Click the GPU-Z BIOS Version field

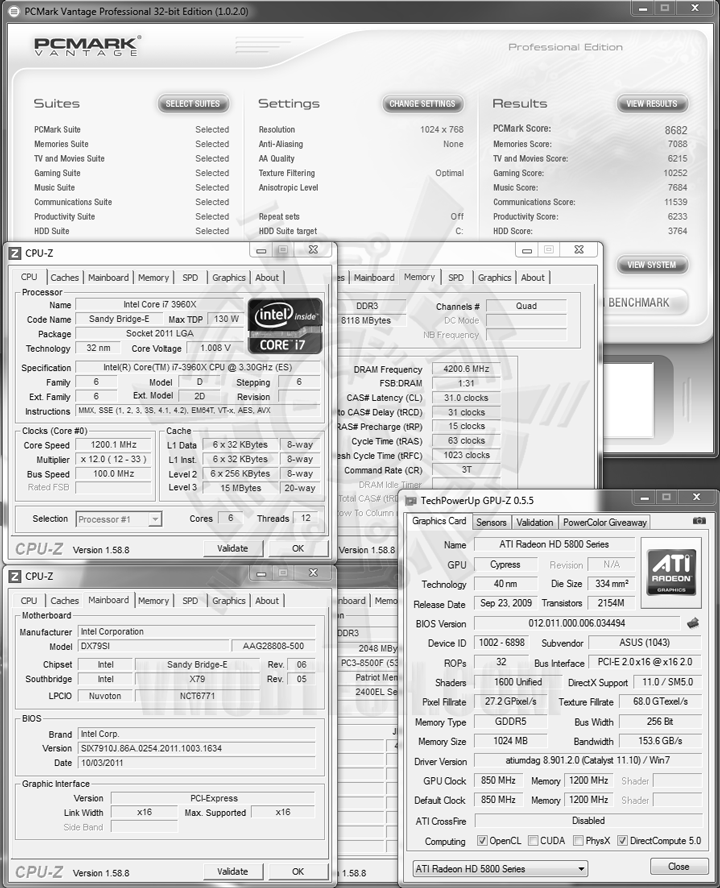577,623
